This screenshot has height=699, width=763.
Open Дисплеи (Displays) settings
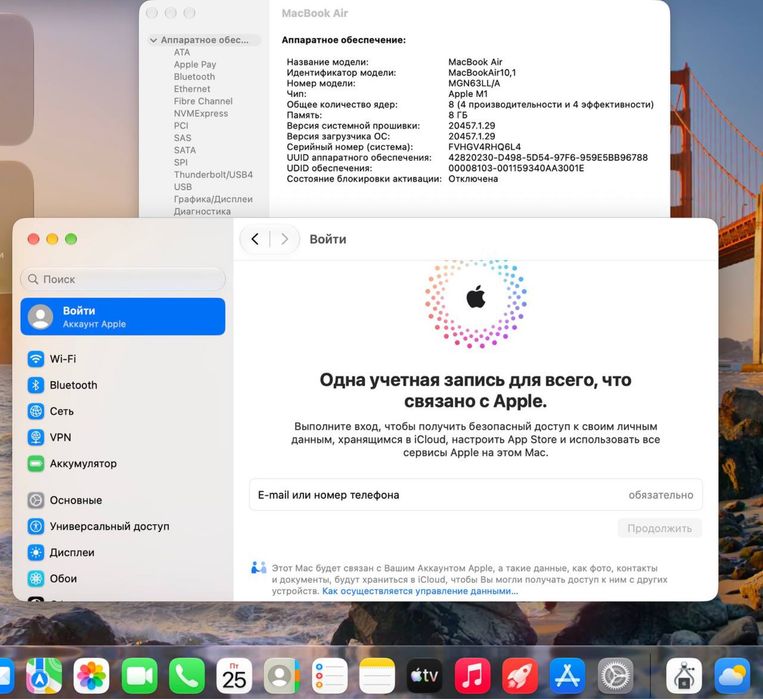tap(123, 552)
